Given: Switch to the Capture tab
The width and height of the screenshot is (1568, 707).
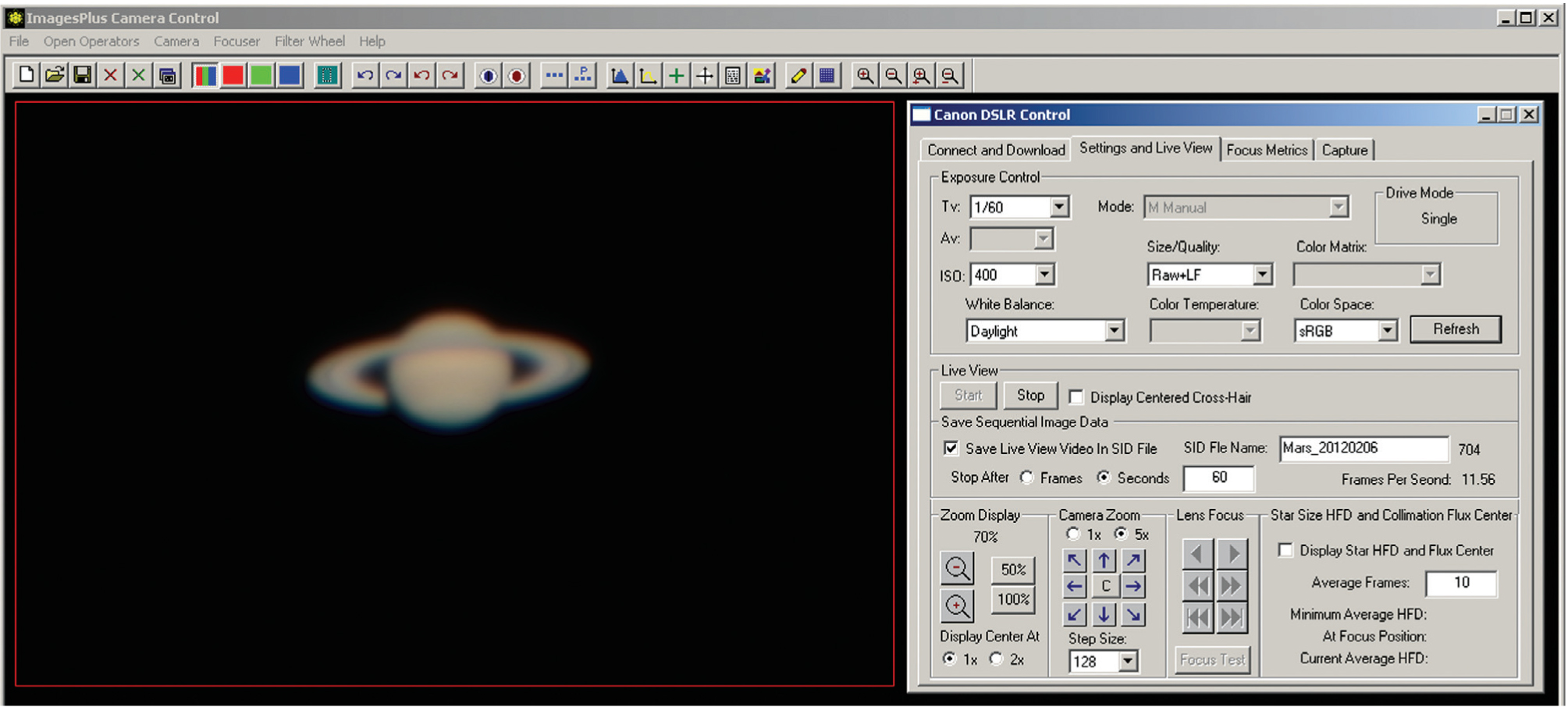Looking at the screenshot, I should tap(1345, 150).
